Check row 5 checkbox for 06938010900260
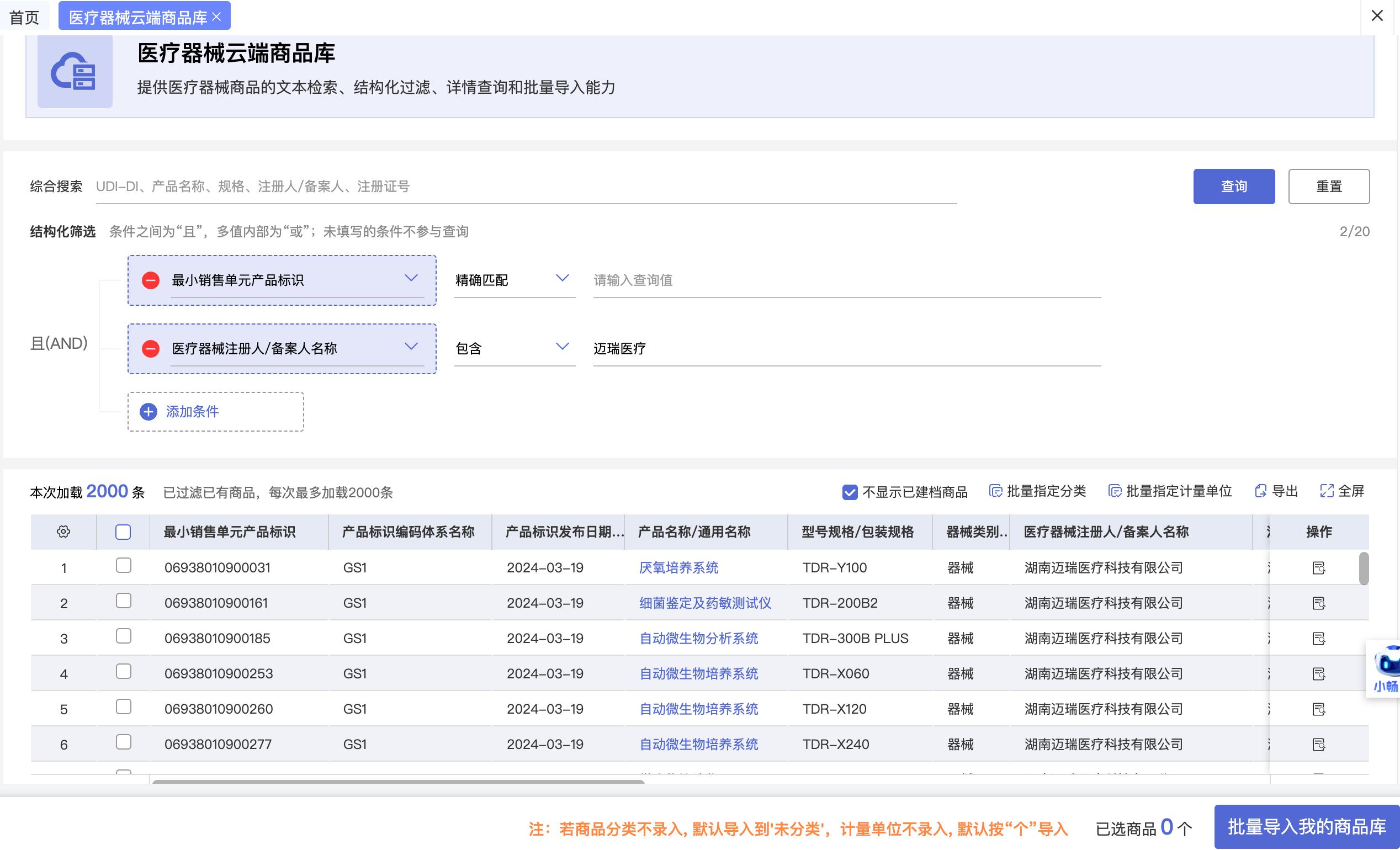 [123, 706]
